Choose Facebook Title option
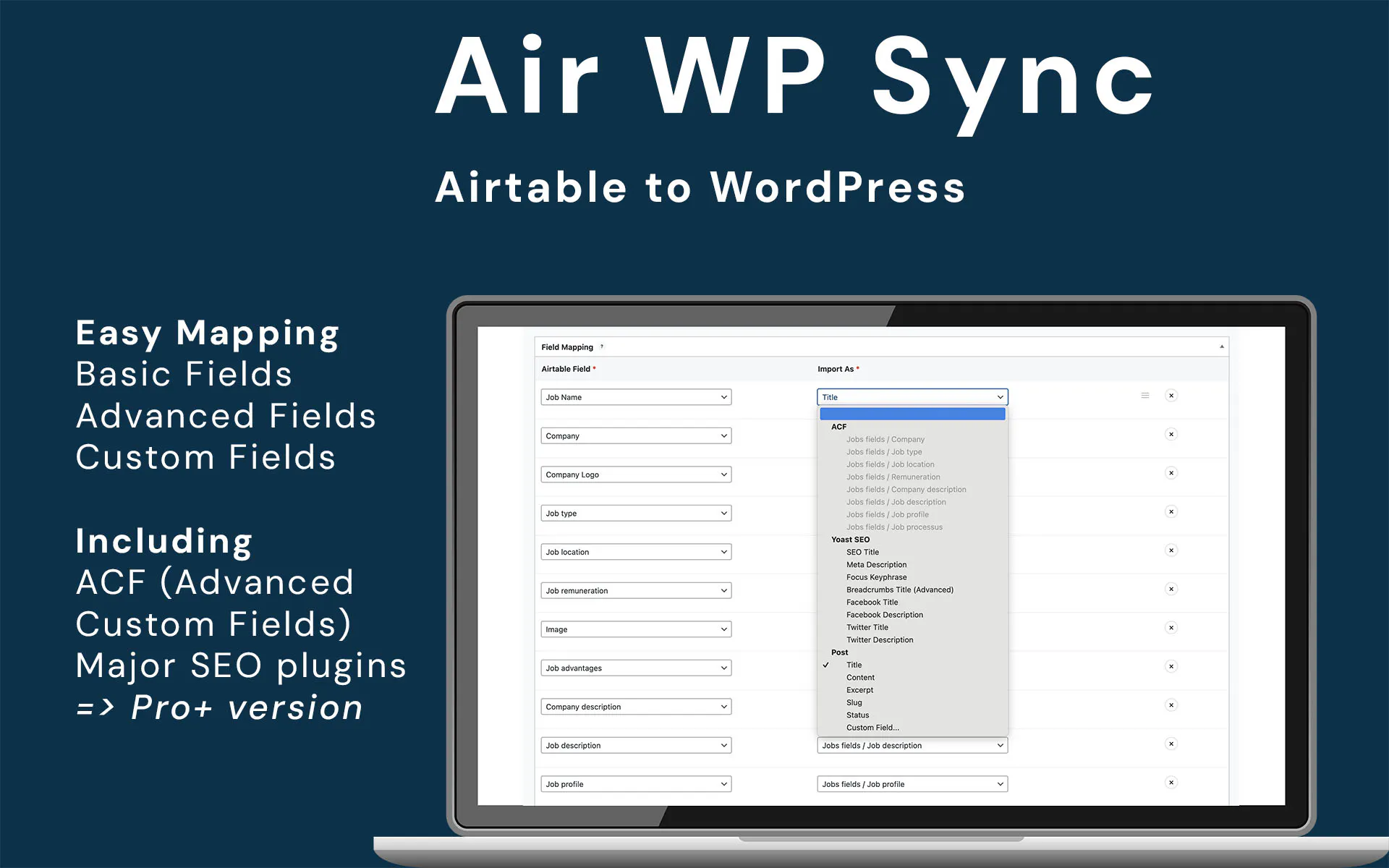 tap(872, 603)
